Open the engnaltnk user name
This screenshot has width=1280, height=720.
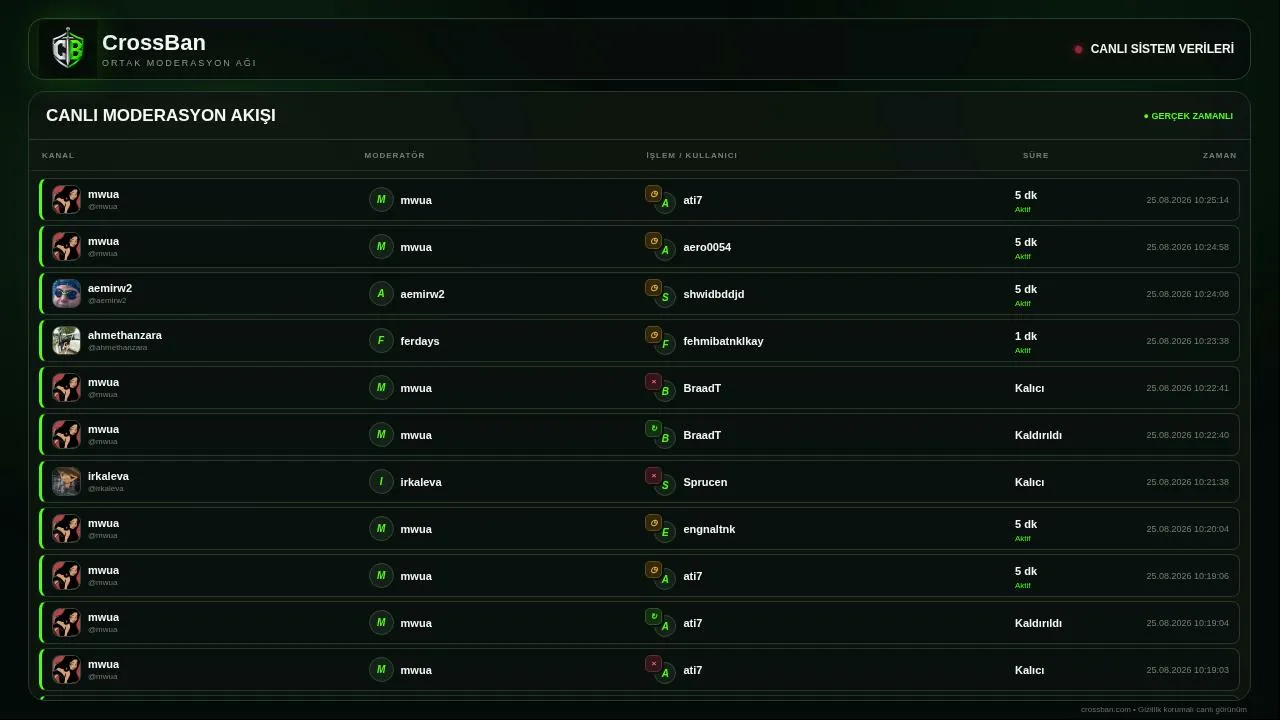(709, 529)
